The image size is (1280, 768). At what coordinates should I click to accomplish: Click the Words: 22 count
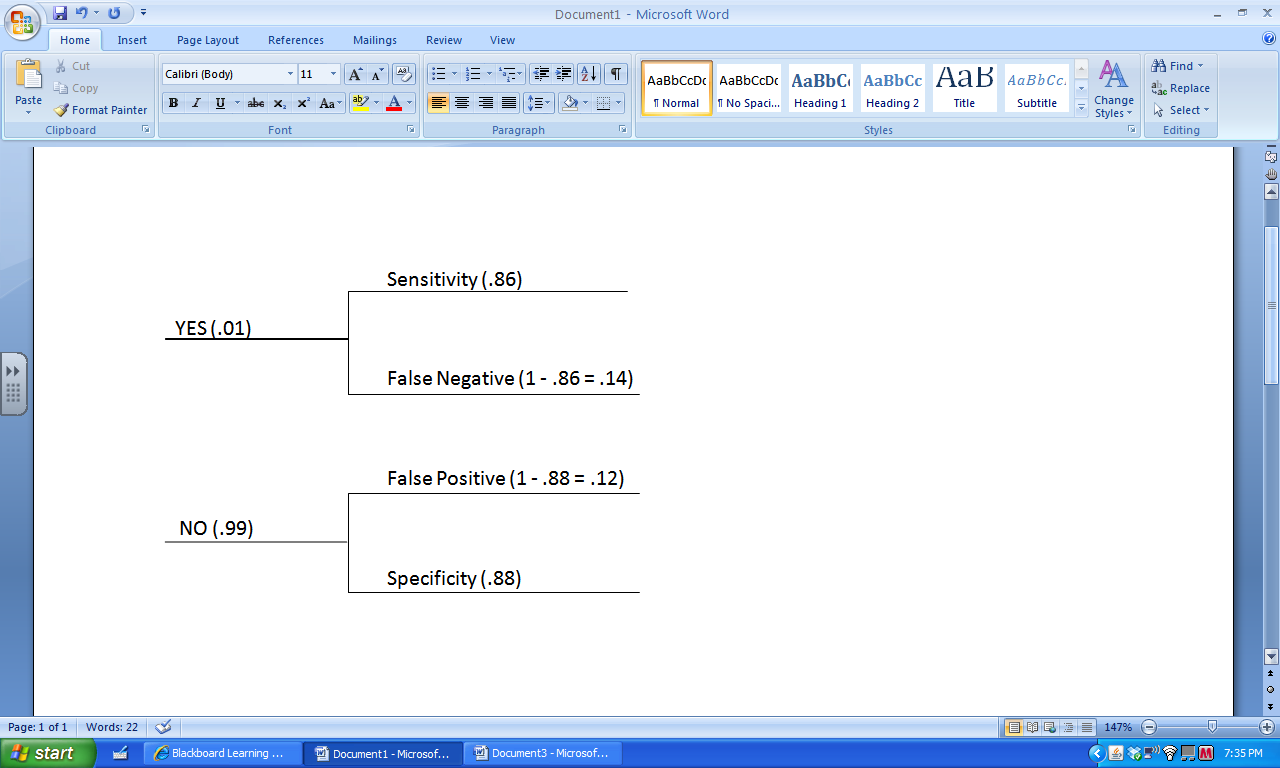(x=112, y=727)
